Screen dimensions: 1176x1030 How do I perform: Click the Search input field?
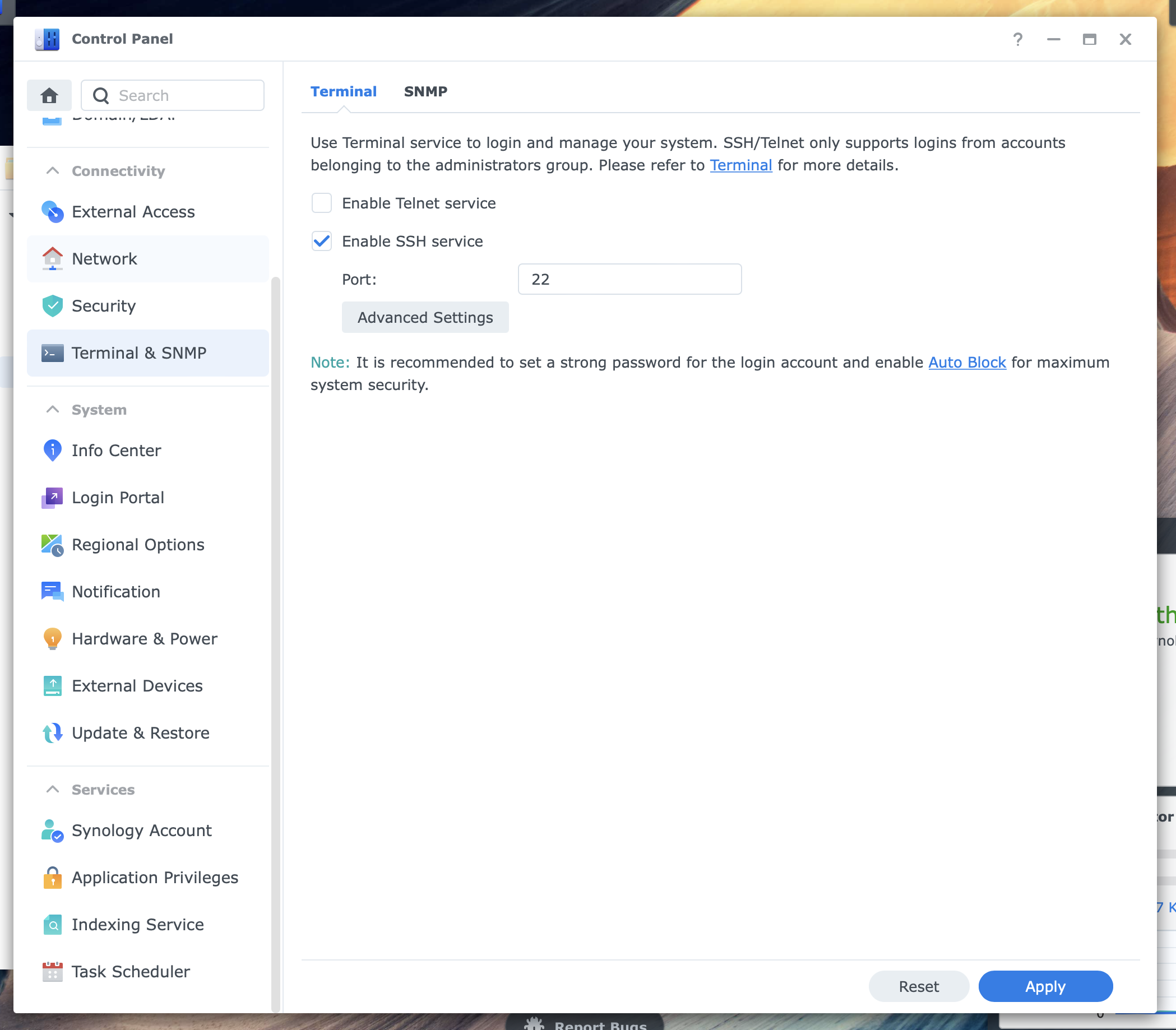(x=173, y=95)
